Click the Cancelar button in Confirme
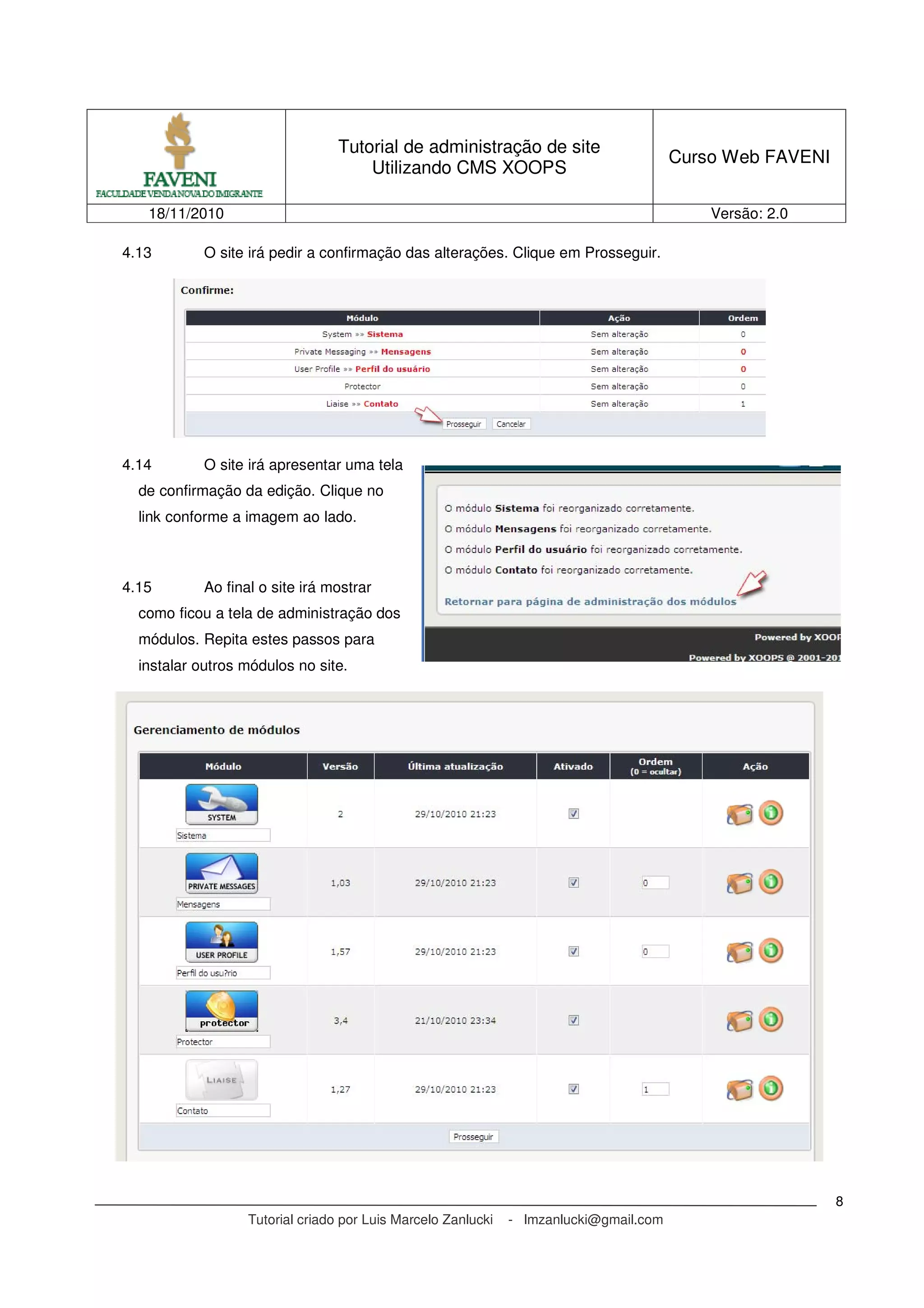 coord(511,424)
